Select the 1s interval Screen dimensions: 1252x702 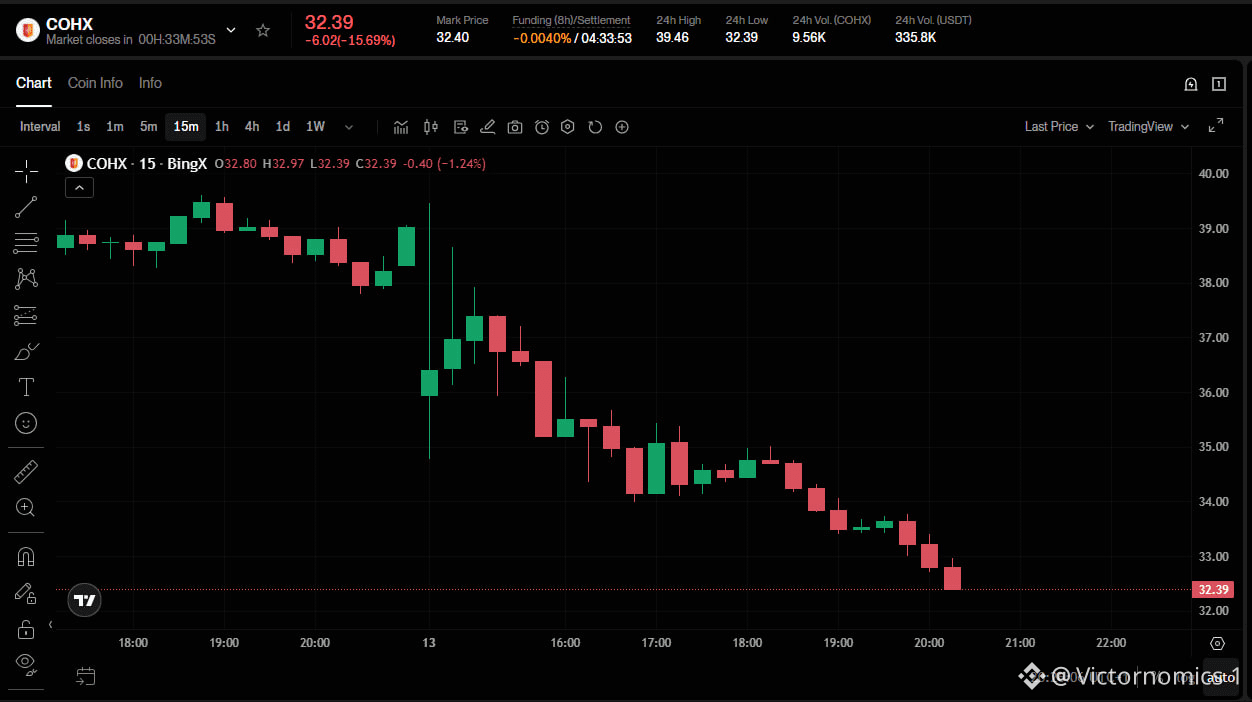(x=83, y=127)
